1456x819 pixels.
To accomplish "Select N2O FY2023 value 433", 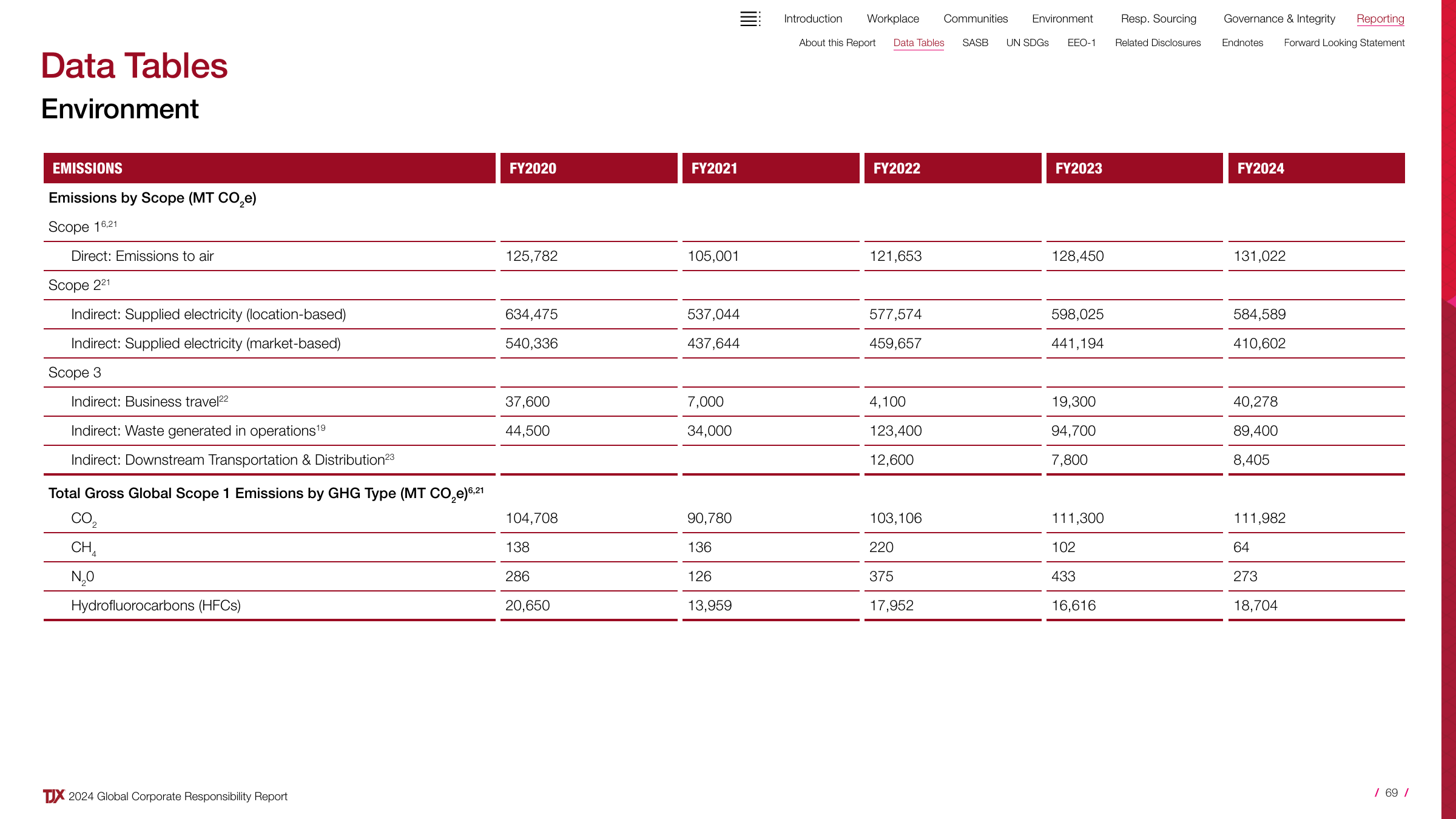I will 1063,576.
